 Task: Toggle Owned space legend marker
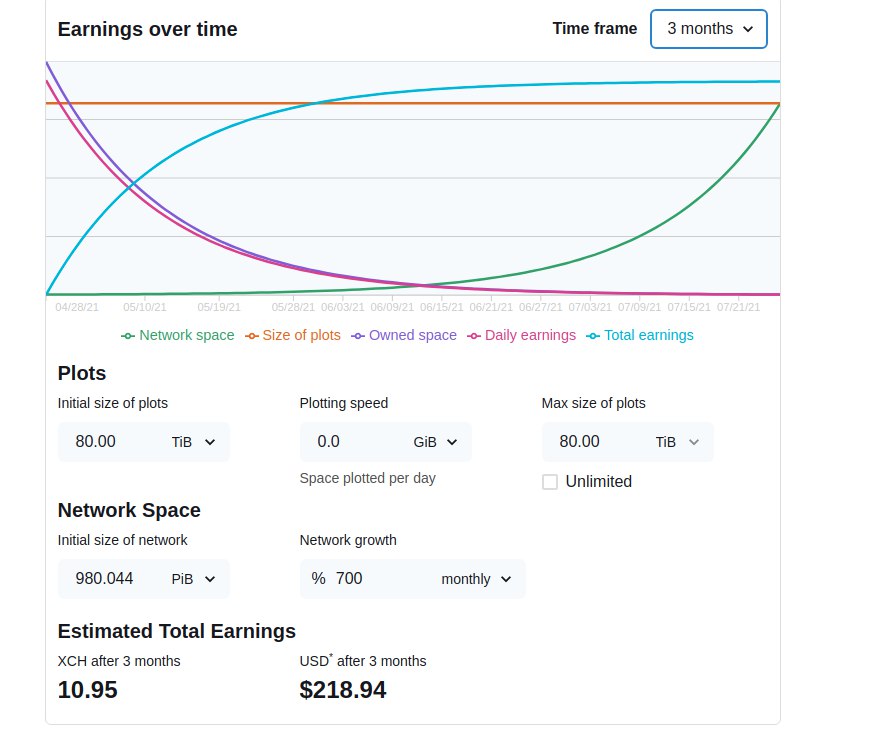358,336
